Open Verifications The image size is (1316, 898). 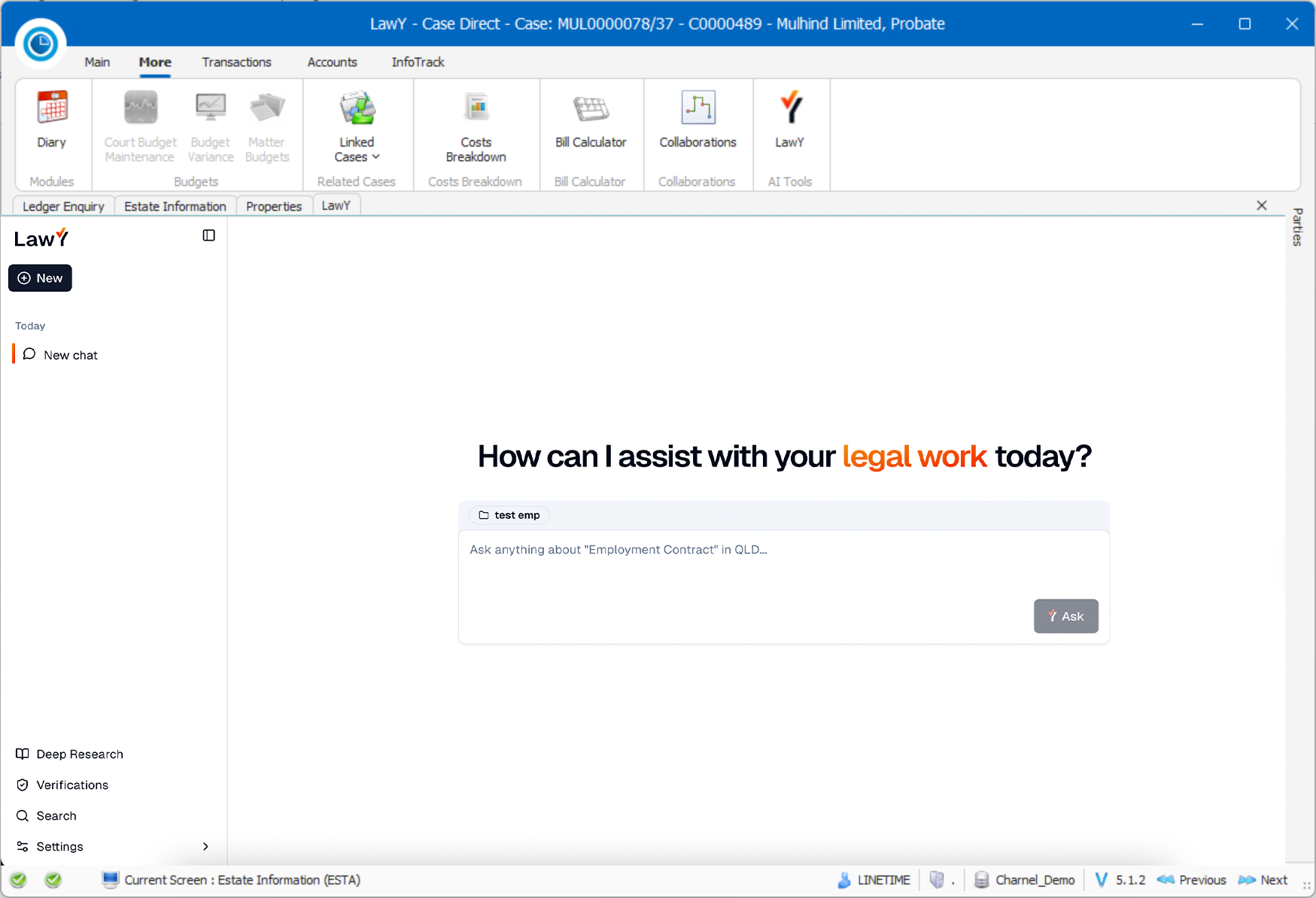[62, 784]
